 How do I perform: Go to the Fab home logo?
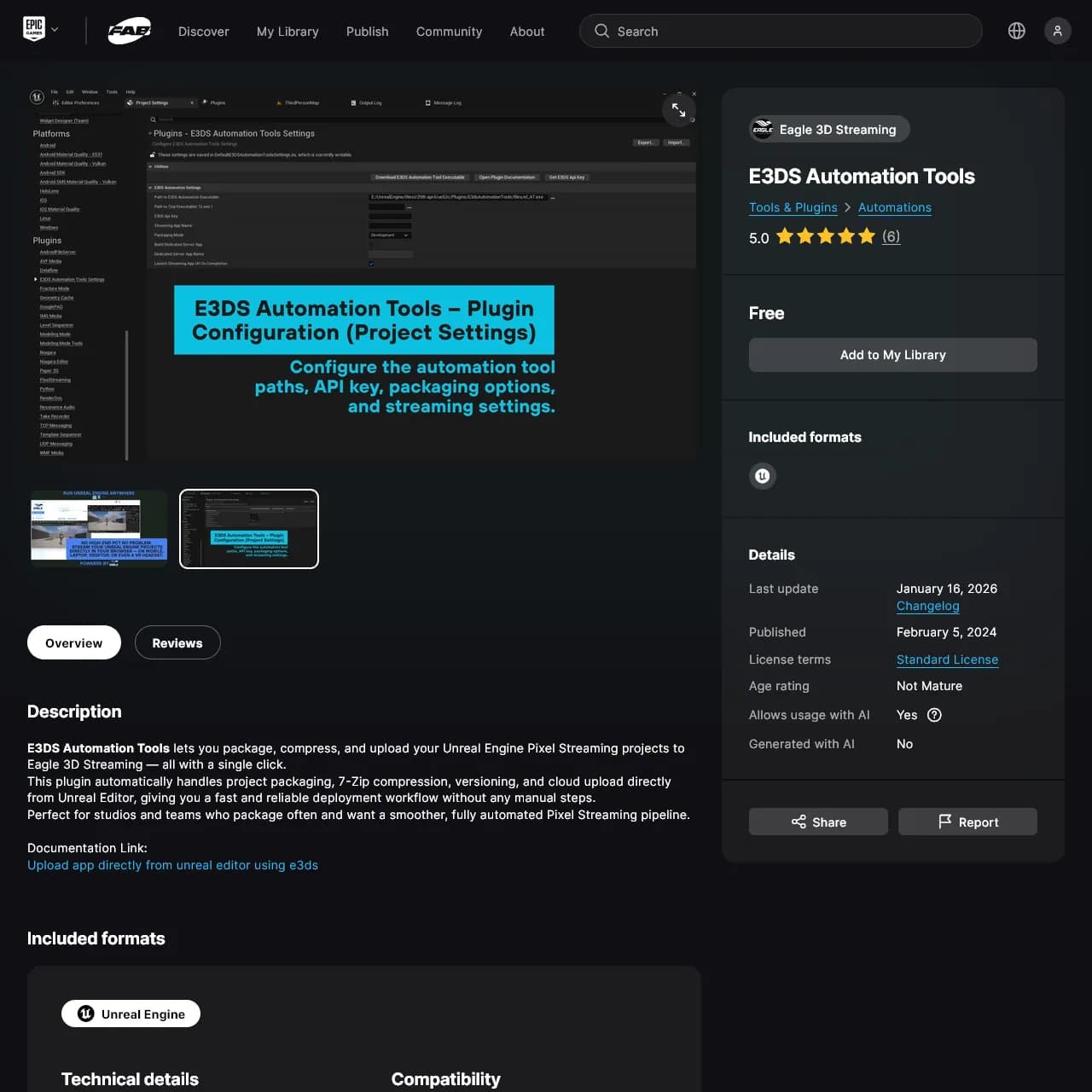click(x=130, y=31)
